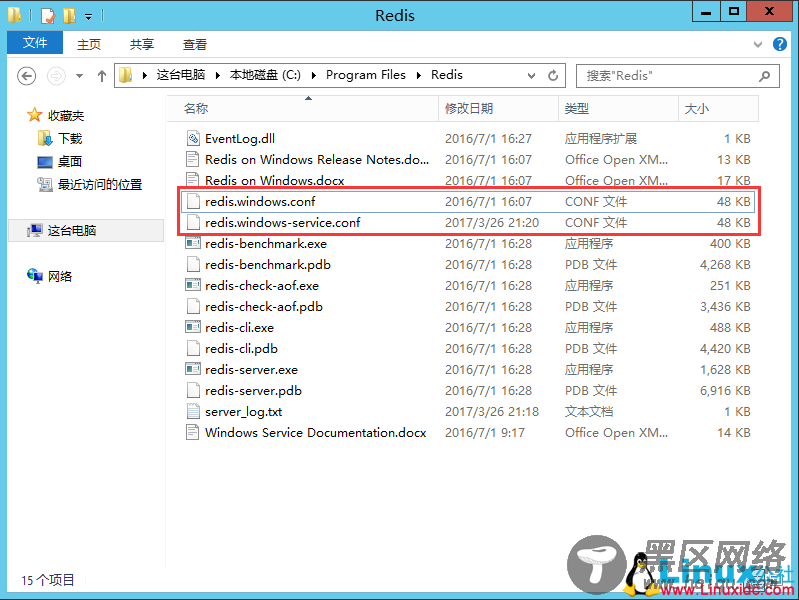This screenshot has height=600, width=799.
Task: Click the 网络 network icon
Action: tap(35, 276)
